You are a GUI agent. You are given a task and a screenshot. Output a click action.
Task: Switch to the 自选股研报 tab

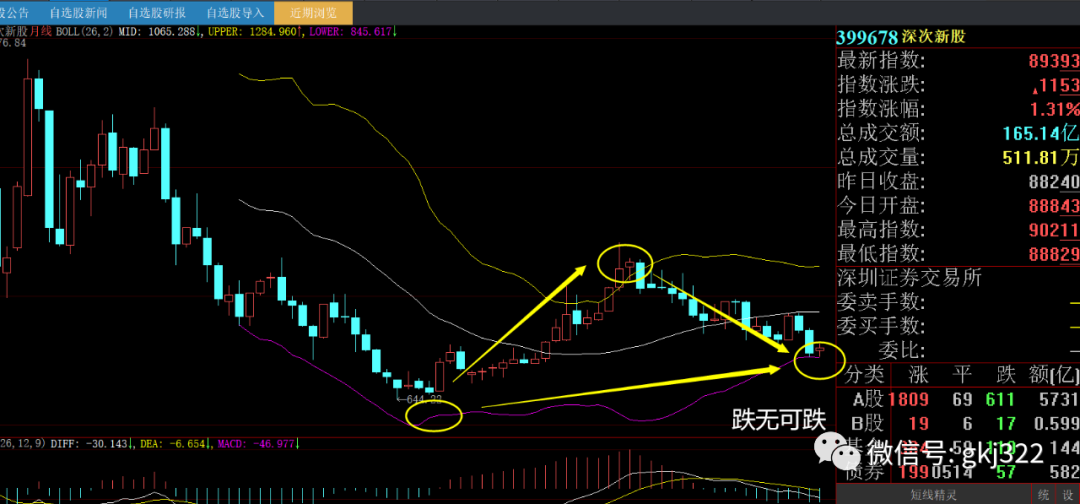tap(157, 12)
